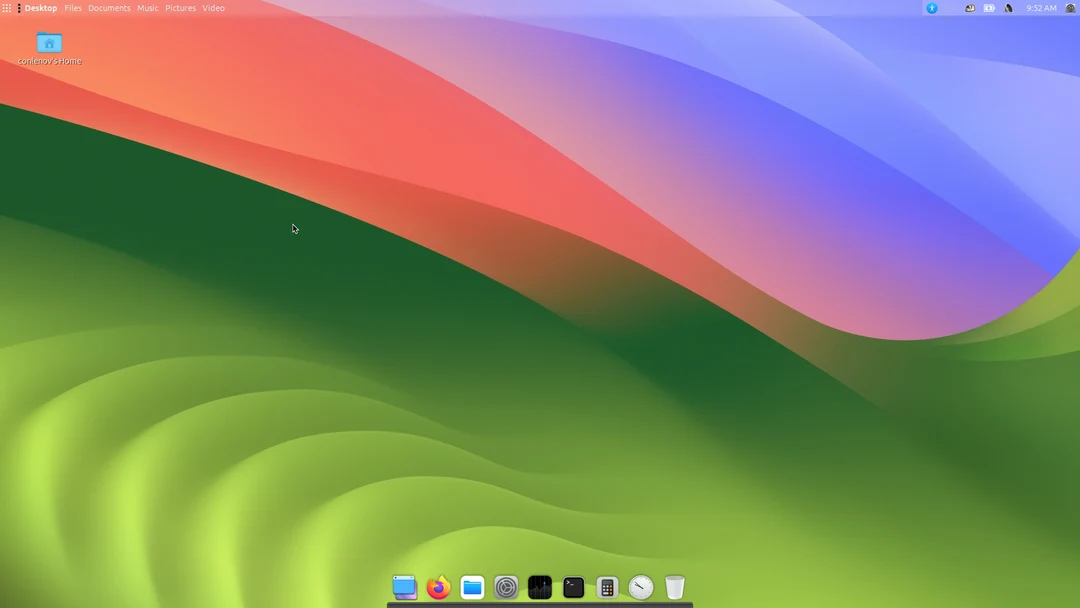Viewport: 1080px width, 608px height.
Task: Launch the Calculator app
Action: tap(607, 587)
